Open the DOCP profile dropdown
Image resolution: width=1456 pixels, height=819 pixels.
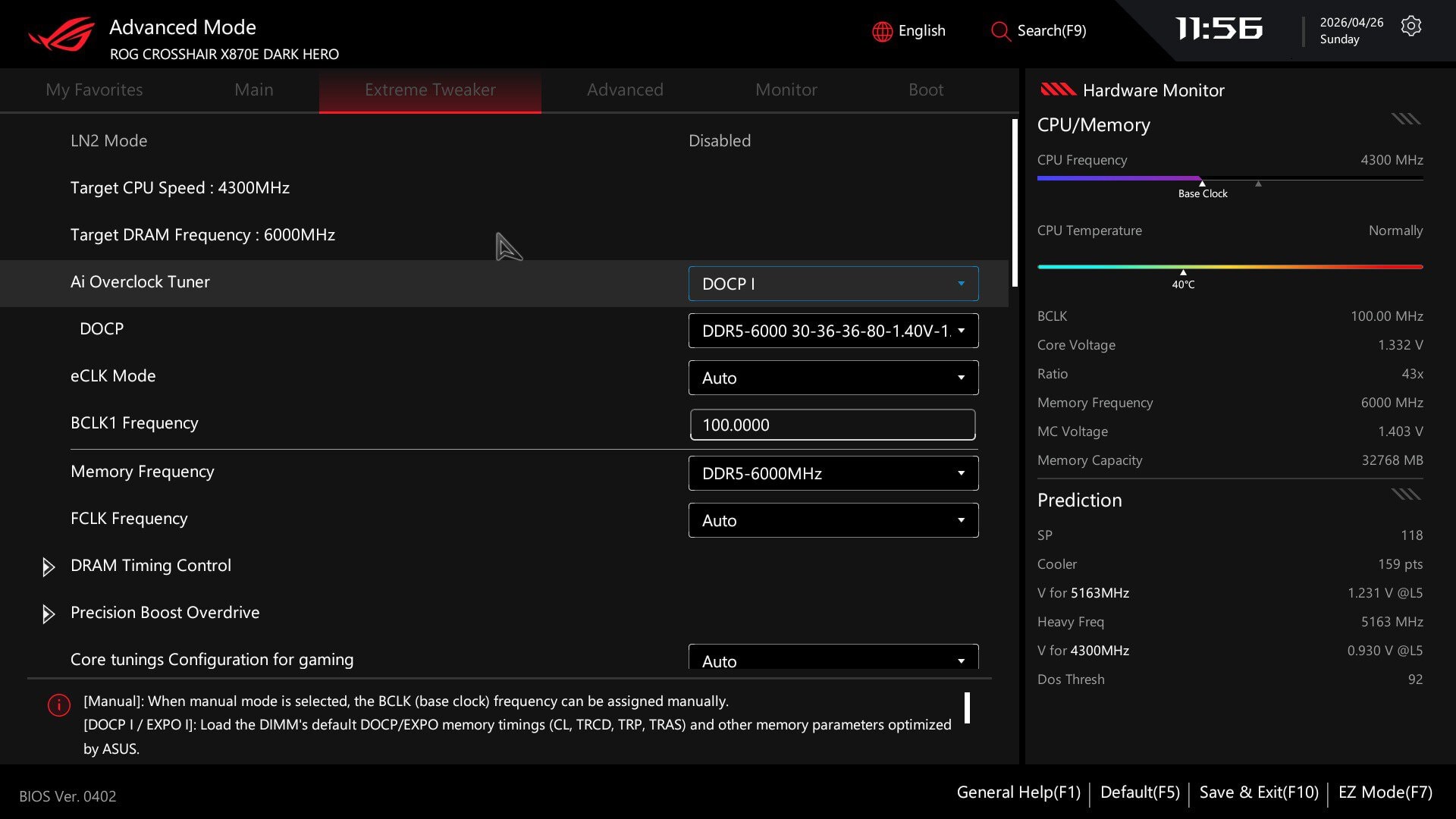[833, 331]
